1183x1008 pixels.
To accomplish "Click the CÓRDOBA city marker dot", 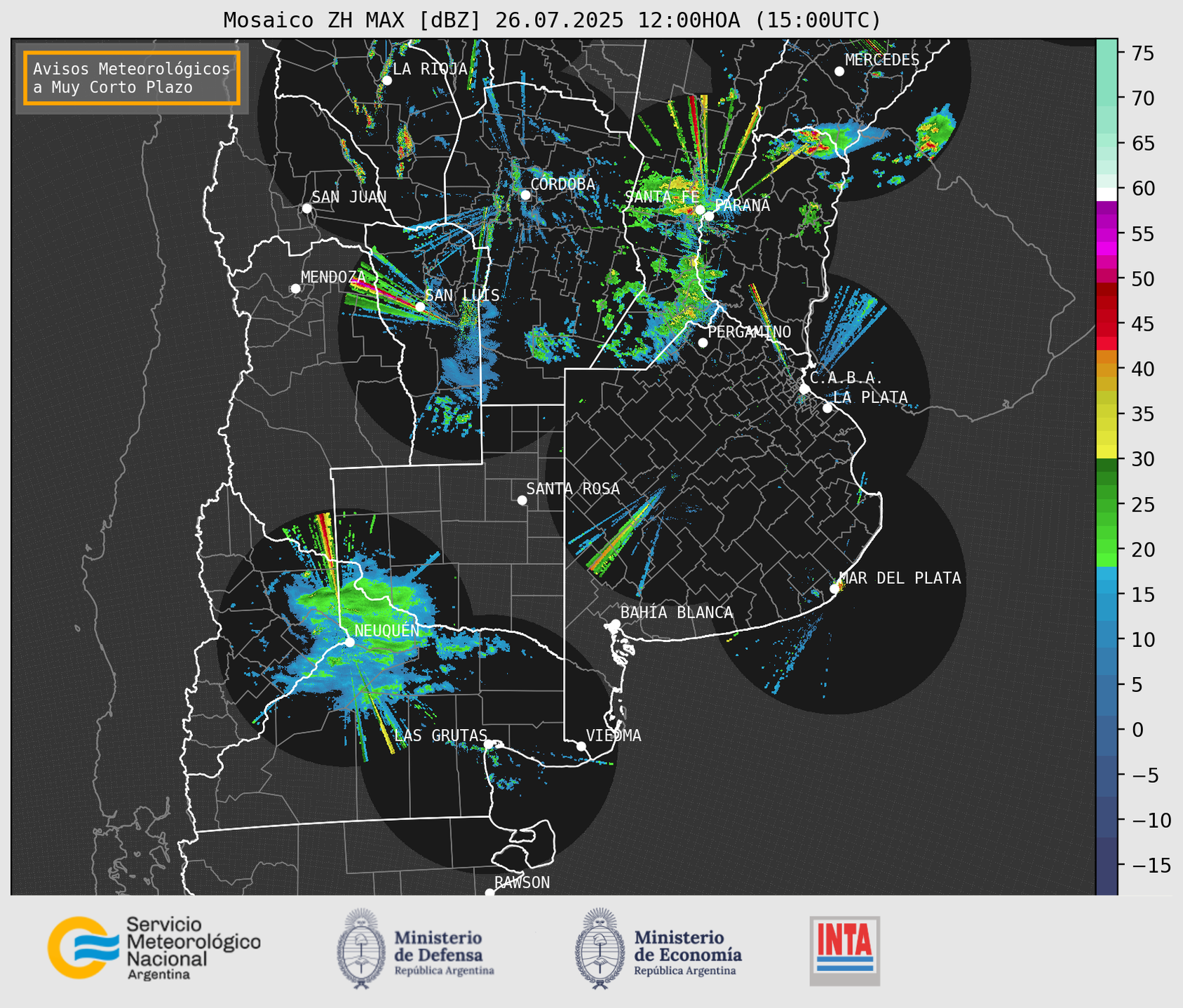I will [525, 195].
